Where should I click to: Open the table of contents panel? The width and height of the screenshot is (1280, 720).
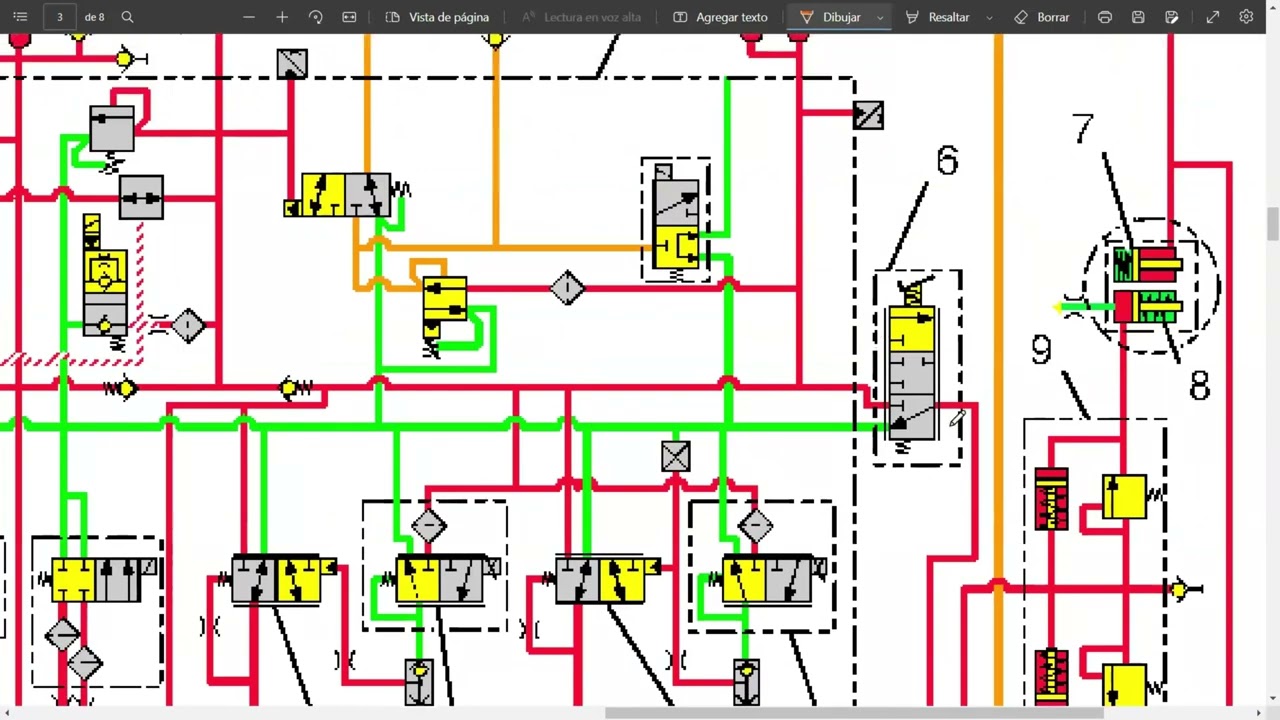click(x=20, y=17)
